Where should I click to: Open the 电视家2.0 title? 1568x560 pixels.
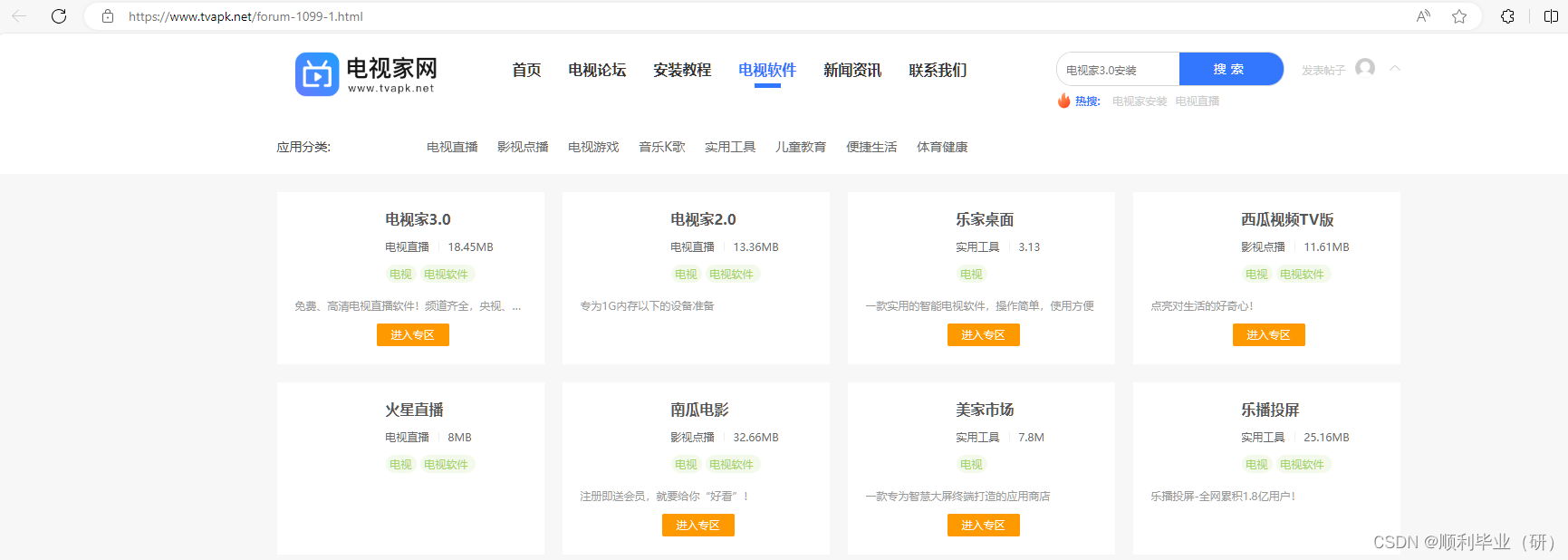pos(703,219)
